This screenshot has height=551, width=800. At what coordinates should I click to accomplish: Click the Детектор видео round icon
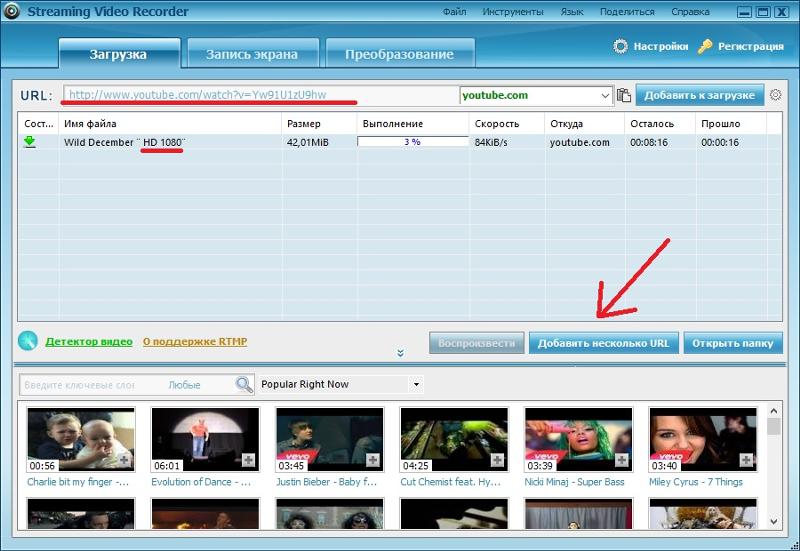pos(28,341)
